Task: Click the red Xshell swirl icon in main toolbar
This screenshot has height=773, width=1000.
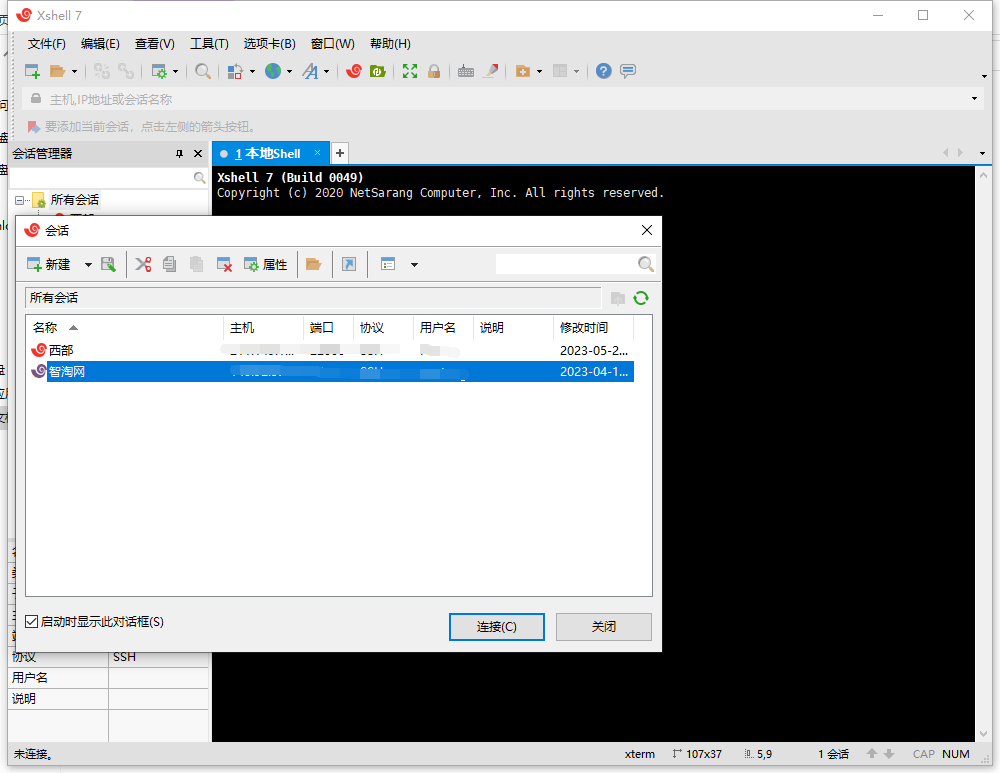Action: 354,71
